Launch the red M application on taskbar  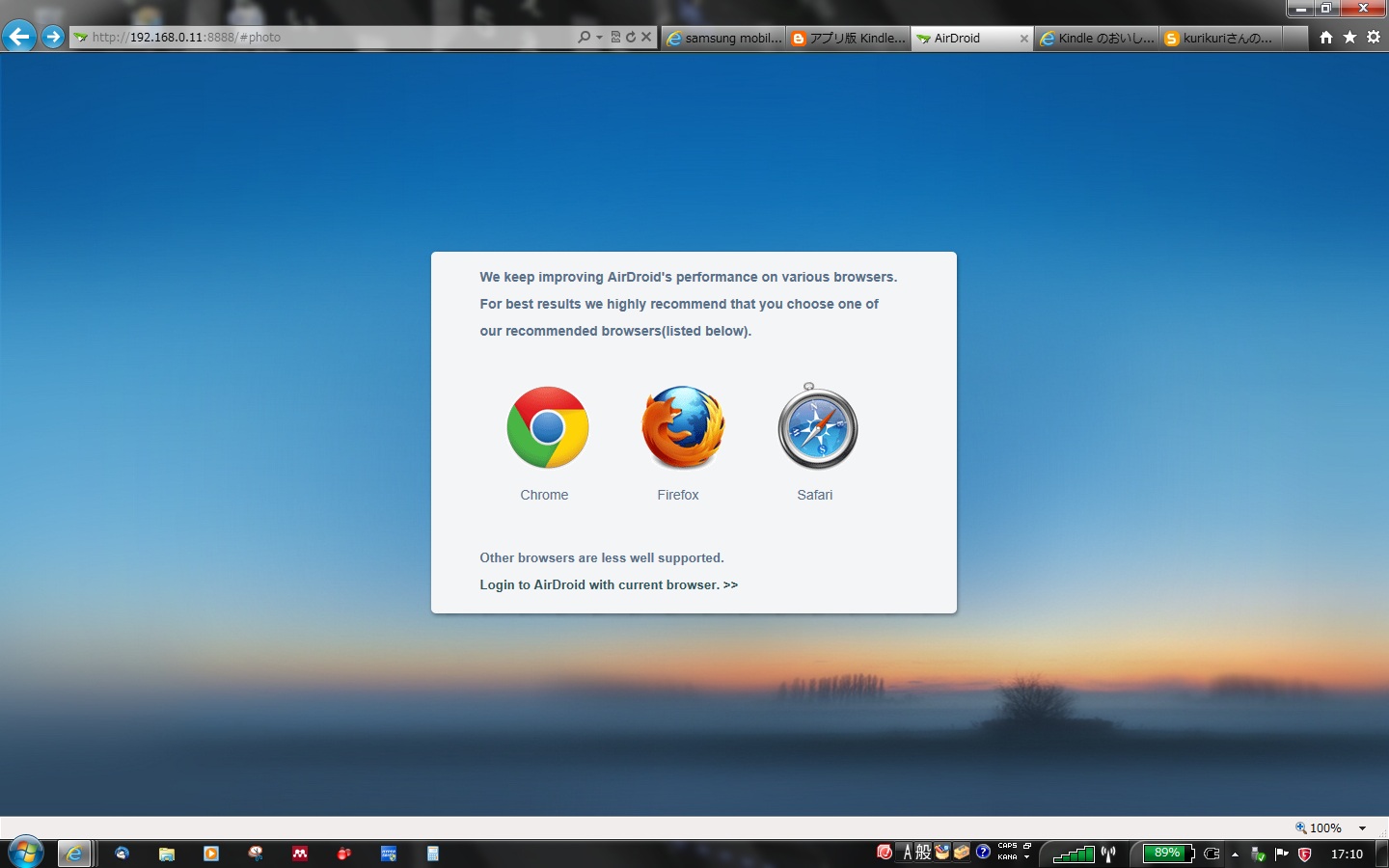point(300,854)
